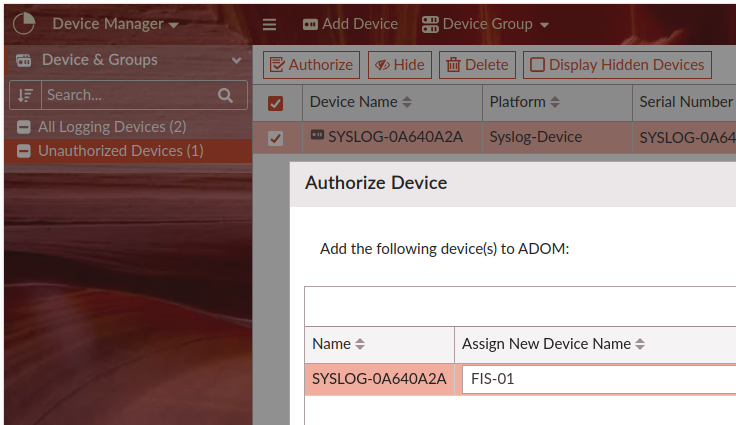Click the Device & Groups panel icon

23,60
